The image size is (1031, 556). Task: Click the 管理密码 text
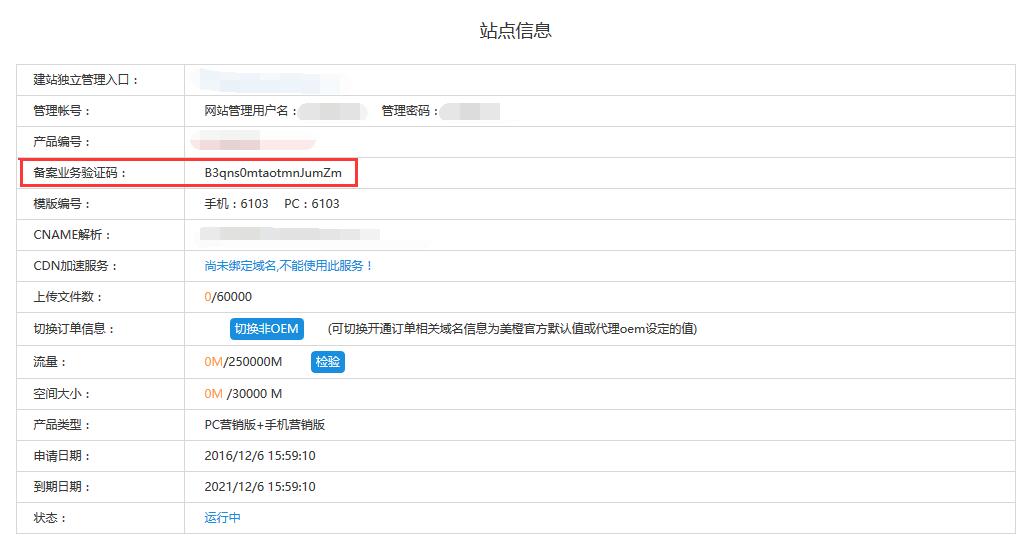[410, 110]
